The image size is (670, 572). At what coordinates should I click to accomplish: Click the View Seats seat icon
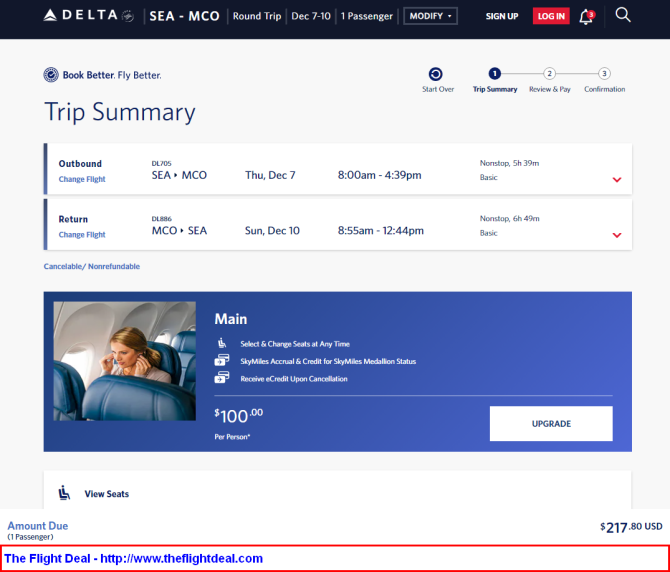point(65,493)
